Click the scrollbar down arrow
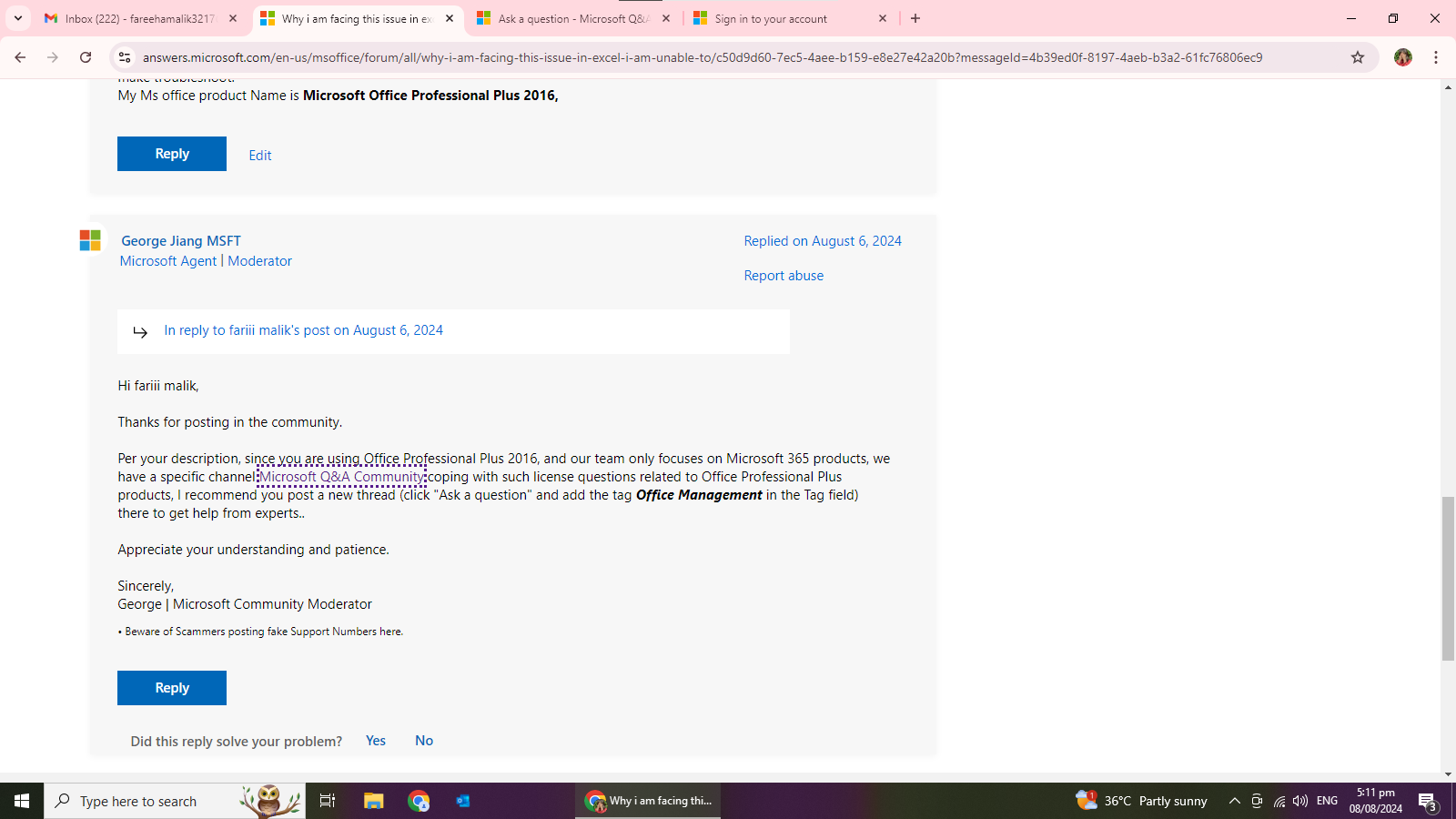Screen dimensions: 1456x819 point(1448,774)
